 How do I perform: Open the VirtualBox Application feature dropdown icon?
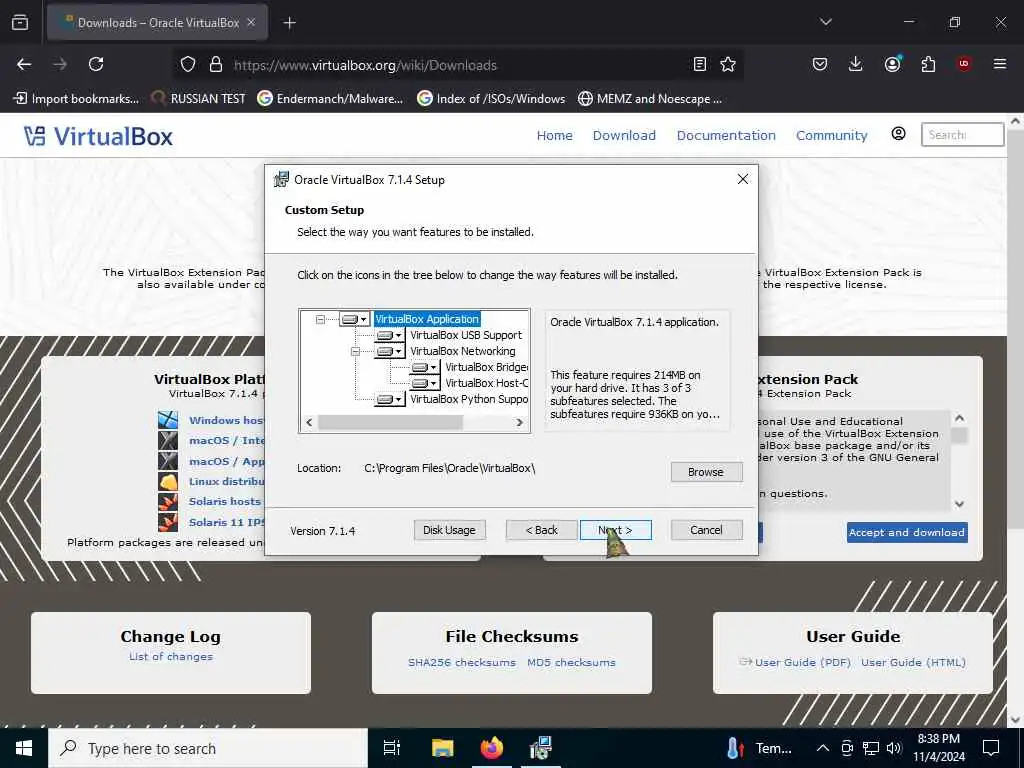coord(355,319)
